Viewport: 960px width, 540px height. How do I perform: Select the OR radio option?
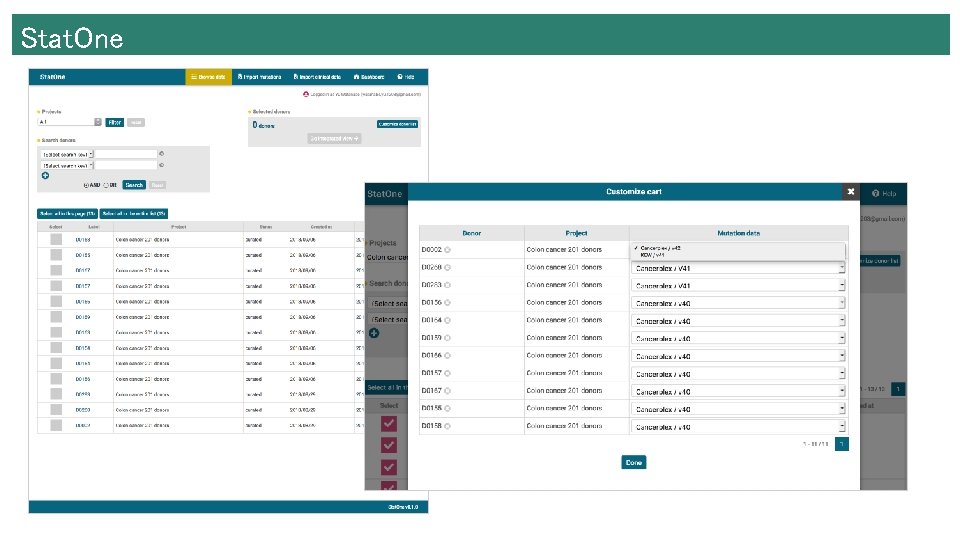[x=106, y=185]
